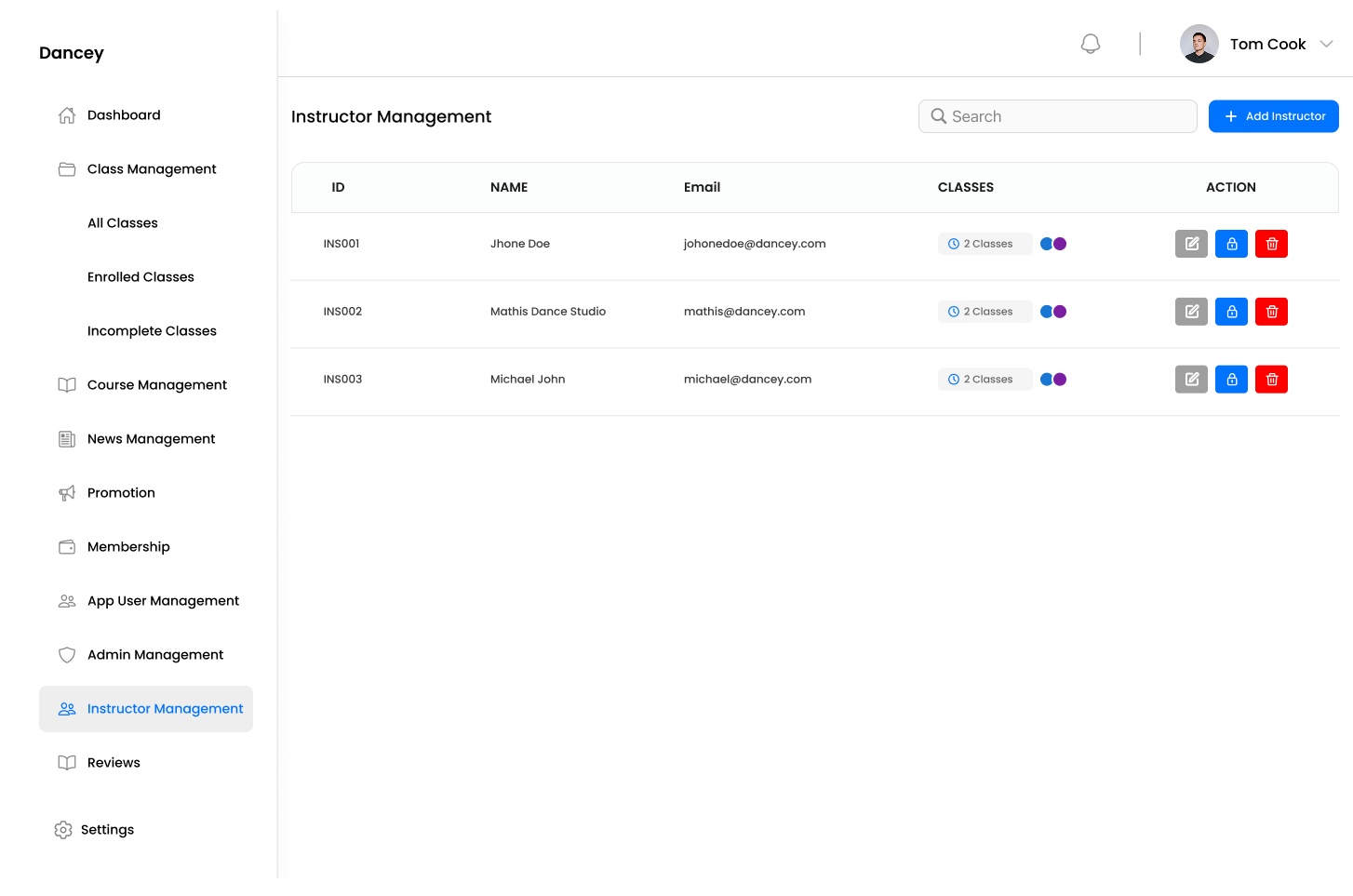
Task: Click the megaphone icon beside Promotion
Action: pyautogui.click(x=66, y=492)
